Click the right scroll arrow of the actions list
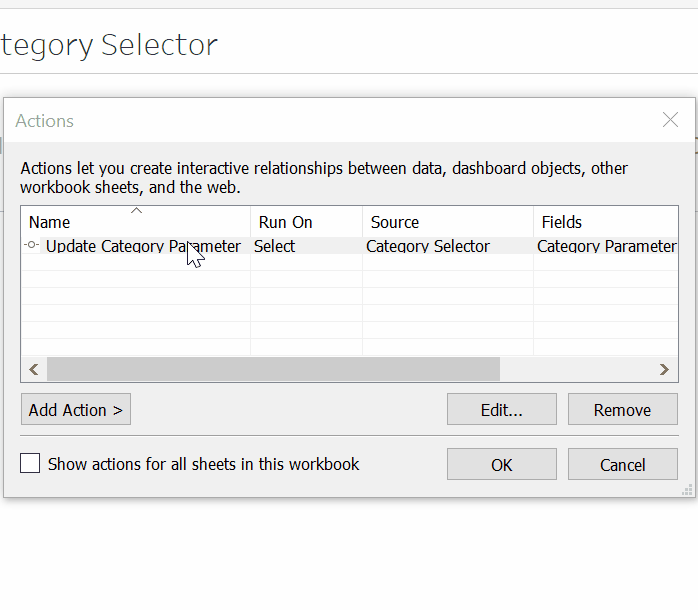698x610 pixels. point(664,370)
